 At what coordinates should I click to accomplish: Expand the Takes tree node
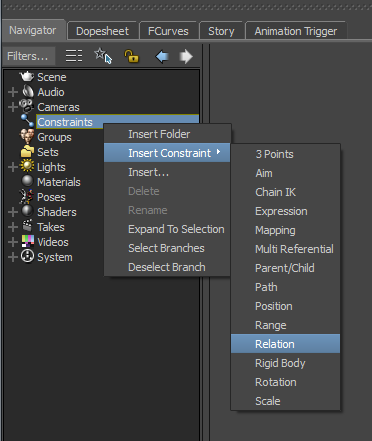(13, 227)
